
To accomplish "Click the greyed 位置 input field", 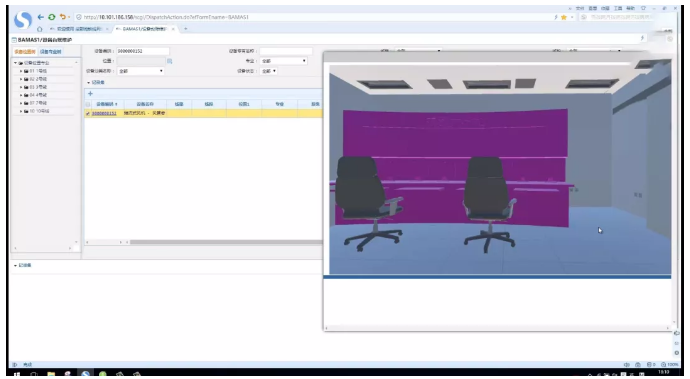I will 140,61.
